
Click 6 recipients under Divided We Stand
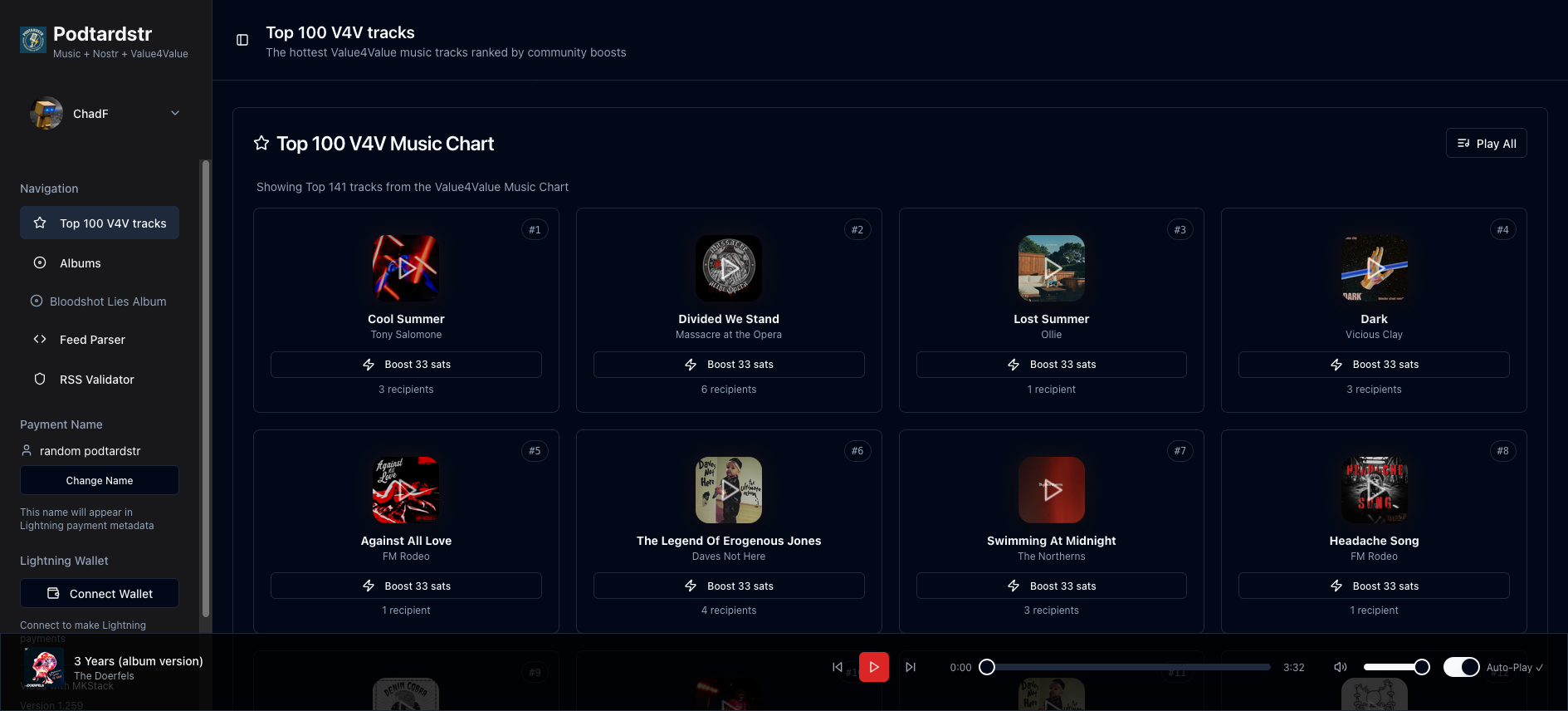(729, 390)
